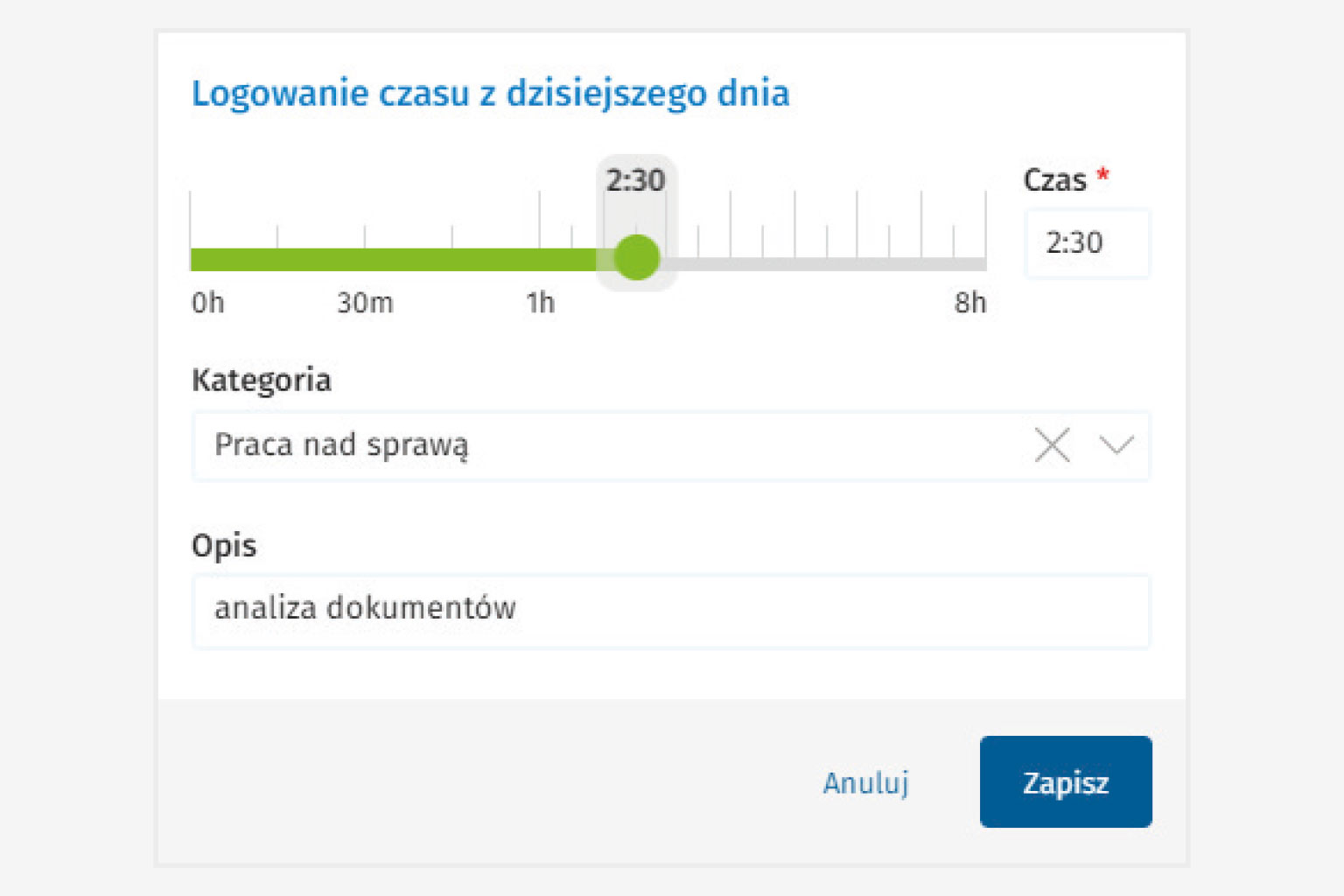Click the 8h mark label on the slider
The width and height of the screenshot is (1344, 896).
[969, 303]
